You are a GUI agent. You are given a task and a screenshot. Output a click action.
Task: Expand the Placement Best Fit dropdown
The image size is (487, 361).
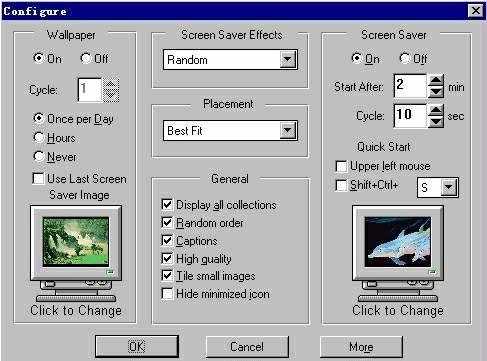coord(288,130)
